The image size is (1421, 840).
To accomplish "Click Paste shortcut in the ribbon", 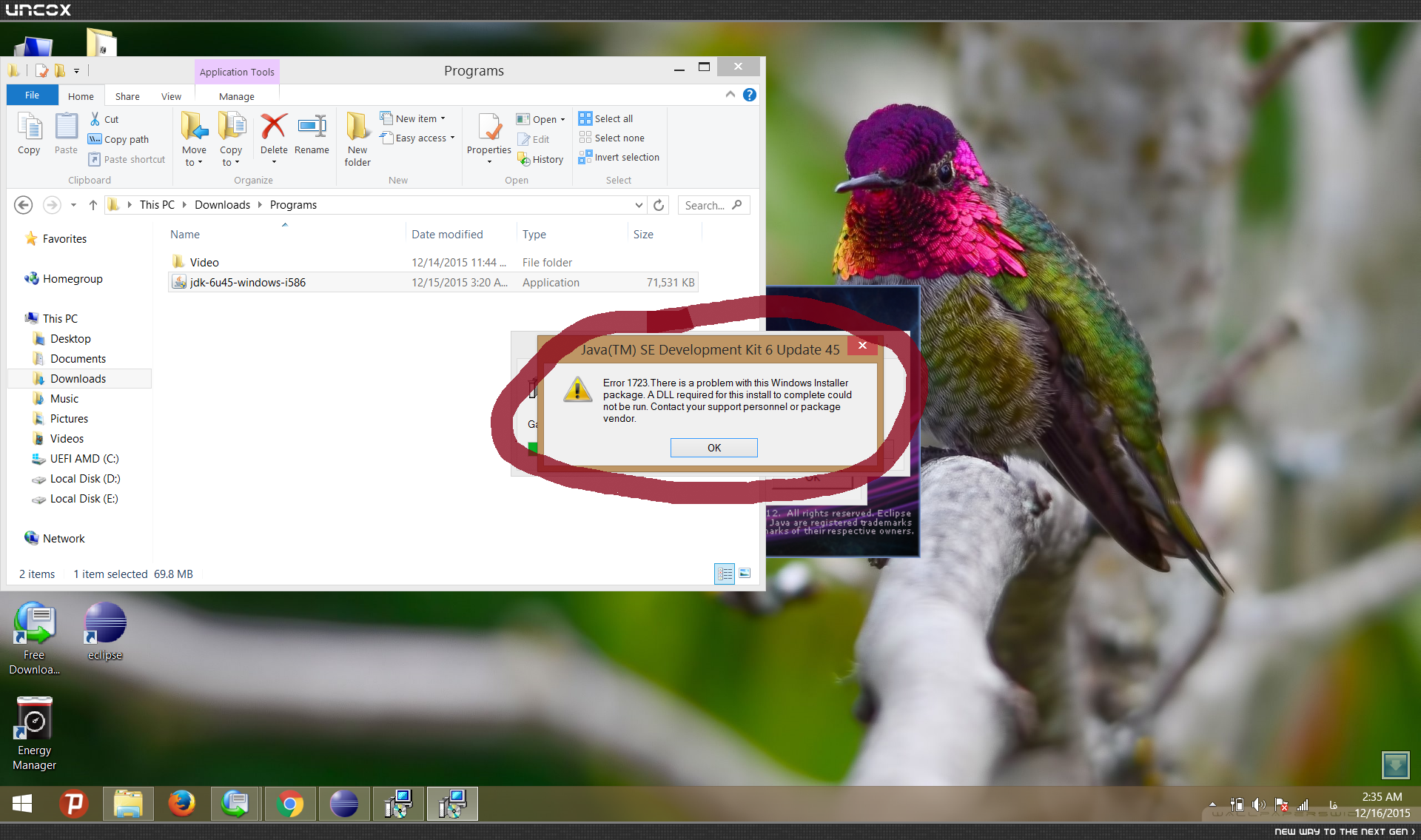I will point(127,159).
